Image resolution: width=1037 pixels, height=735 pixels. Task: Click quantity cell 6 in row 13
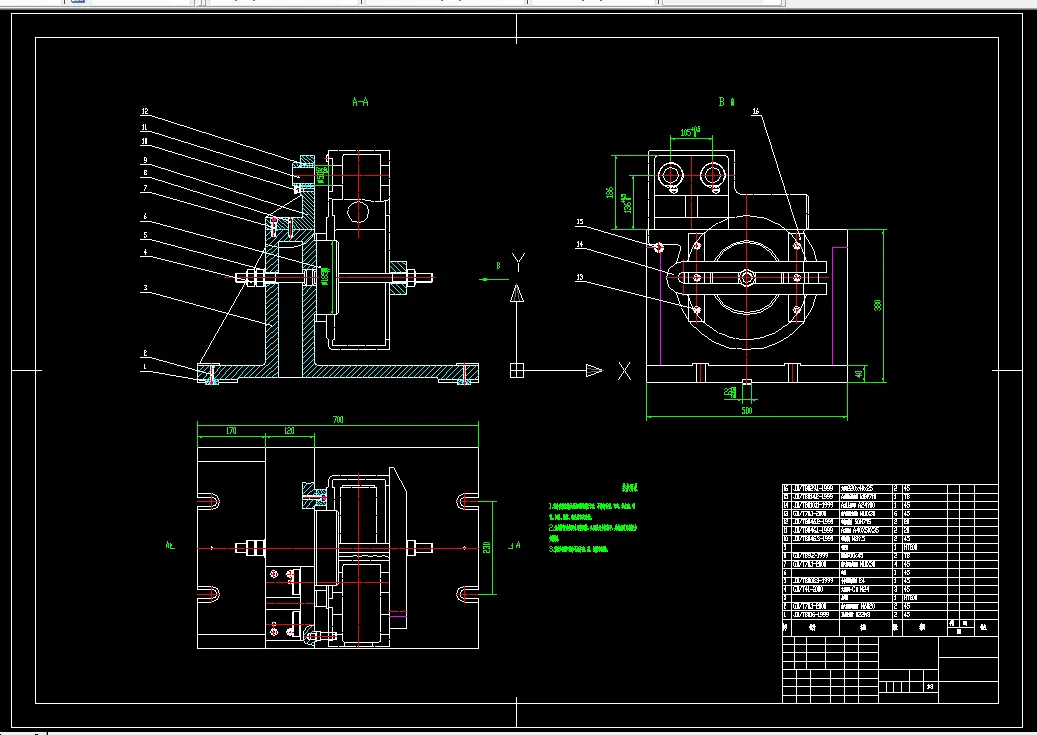pyautogui.click(x=896, y=513)
